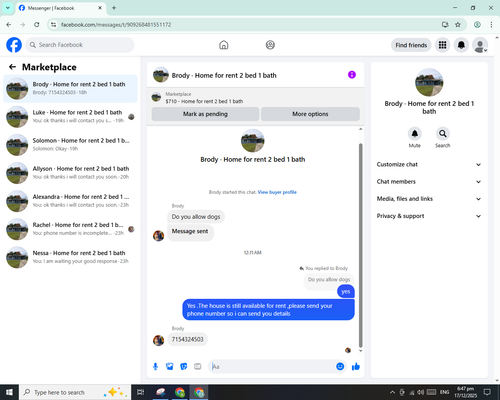This screenshot has width=500, height=400.
Task: Click the 7154324503 message bubble
Action: pyautogui.click(x=187, y=339)
